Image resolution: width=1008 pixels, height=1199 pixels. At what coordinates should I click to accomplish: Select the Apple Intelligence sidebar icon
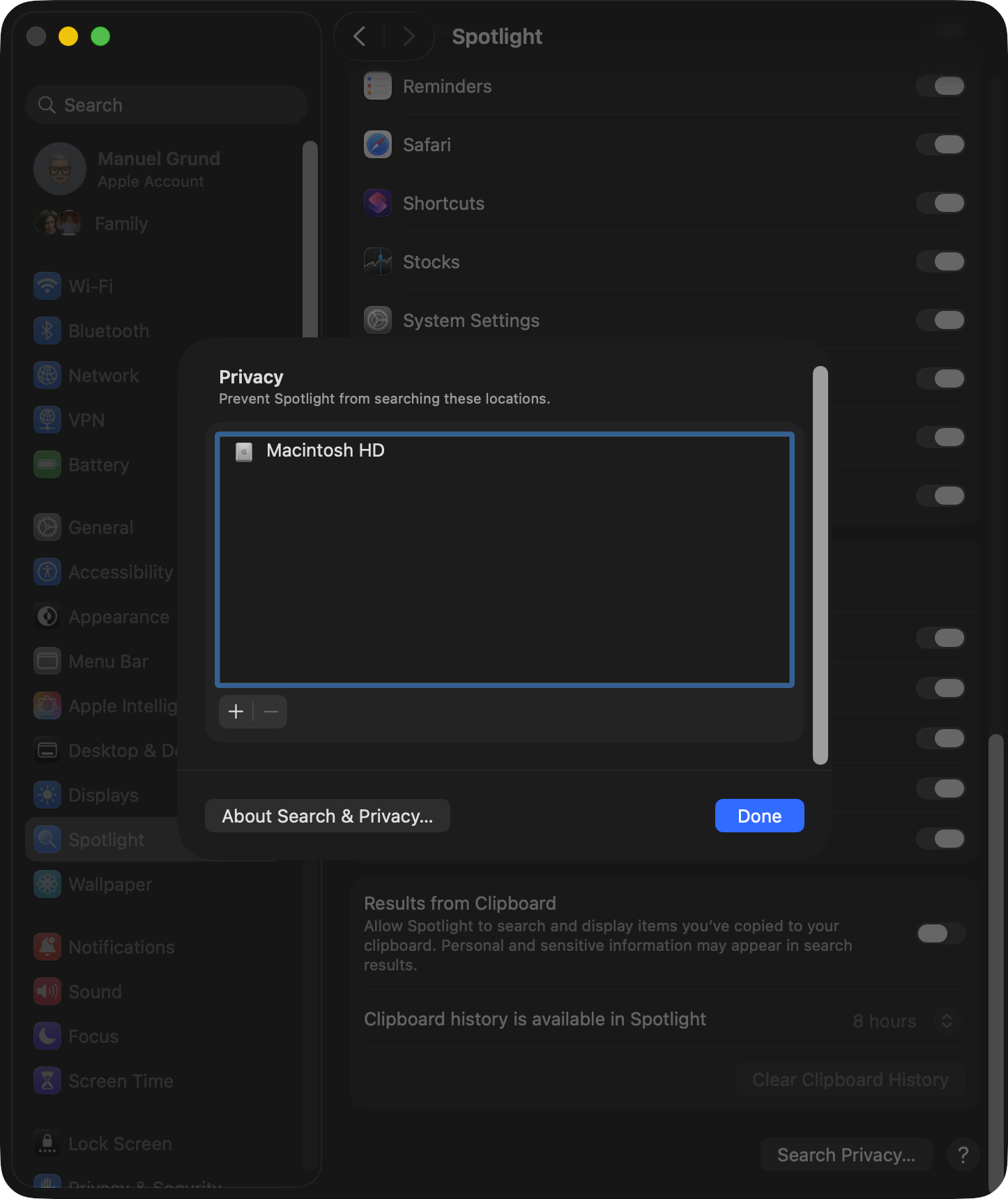coord(47,705)
